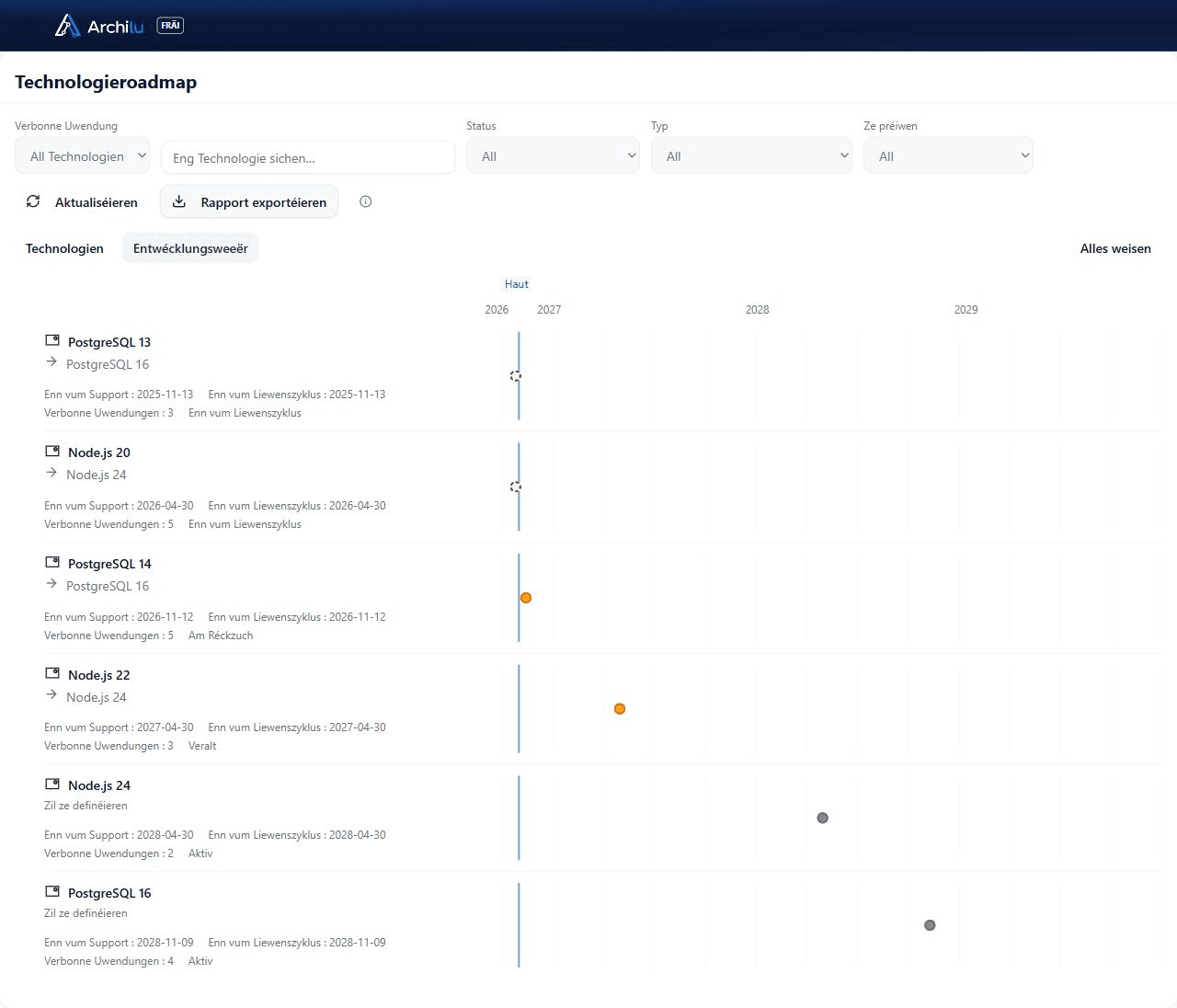The image size is (1177, 1008).
Task: Open the PostgreSQL 14 row title
Action: 109,564
